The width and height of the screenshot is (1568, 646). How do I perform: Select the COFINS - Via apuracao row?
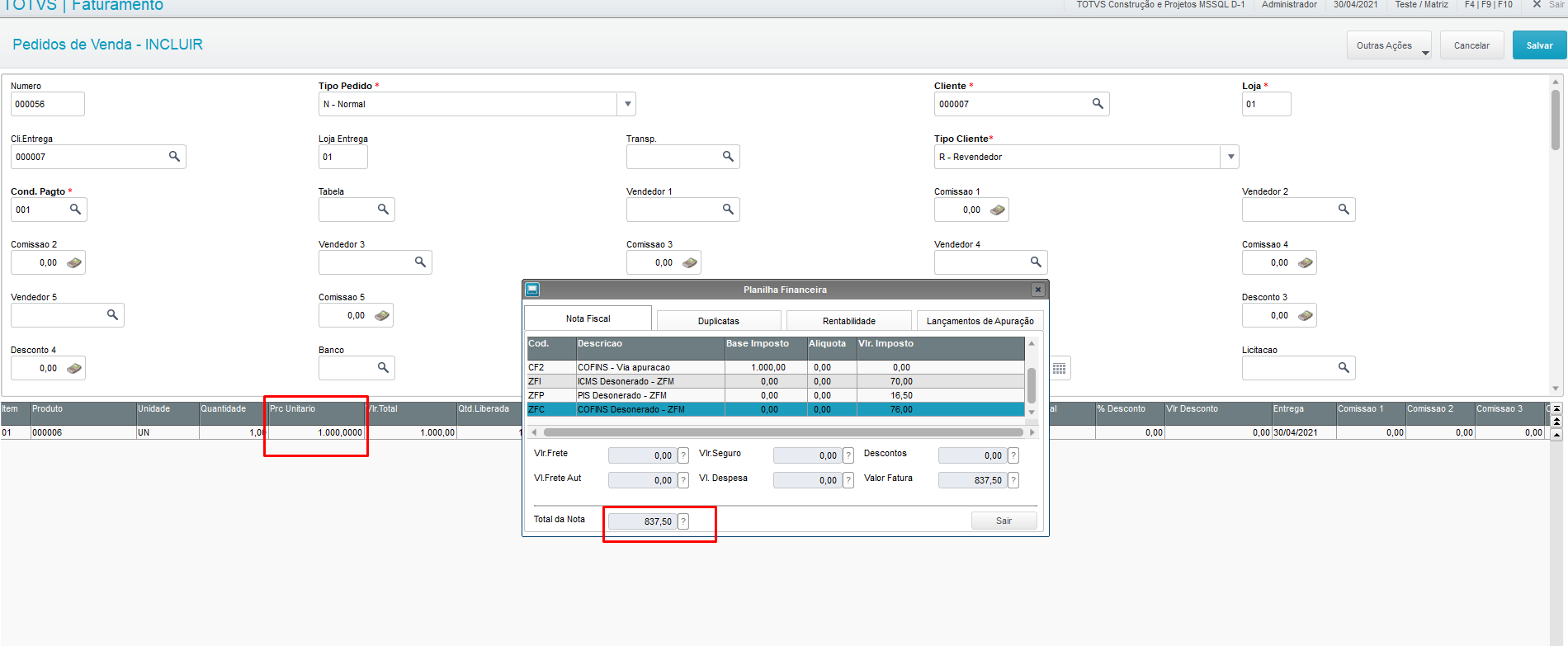click(x=776, y=367)
